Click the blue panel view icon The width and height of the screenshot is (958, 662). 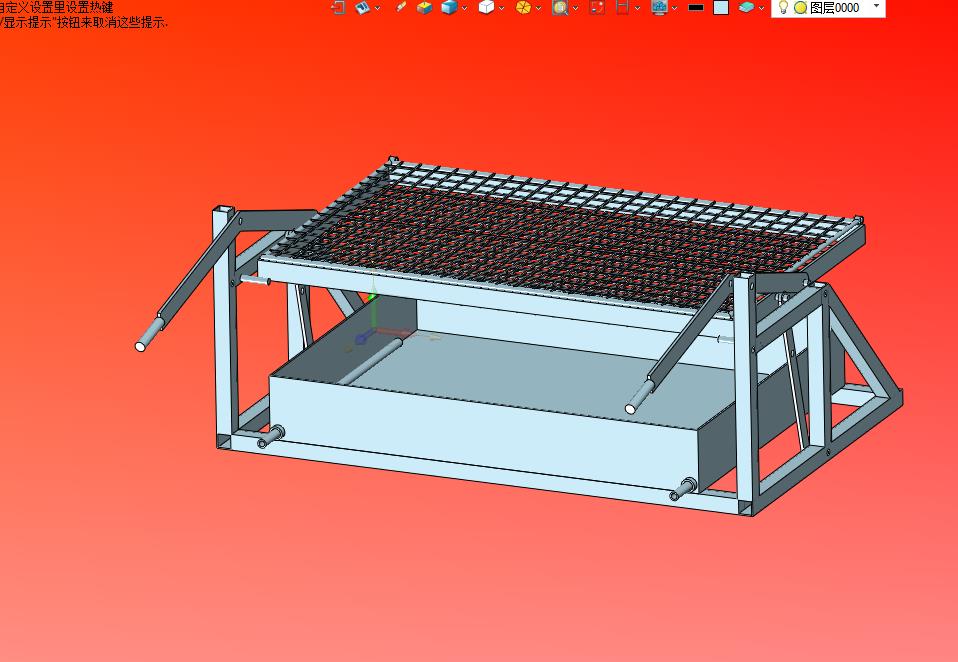(362, 7)
